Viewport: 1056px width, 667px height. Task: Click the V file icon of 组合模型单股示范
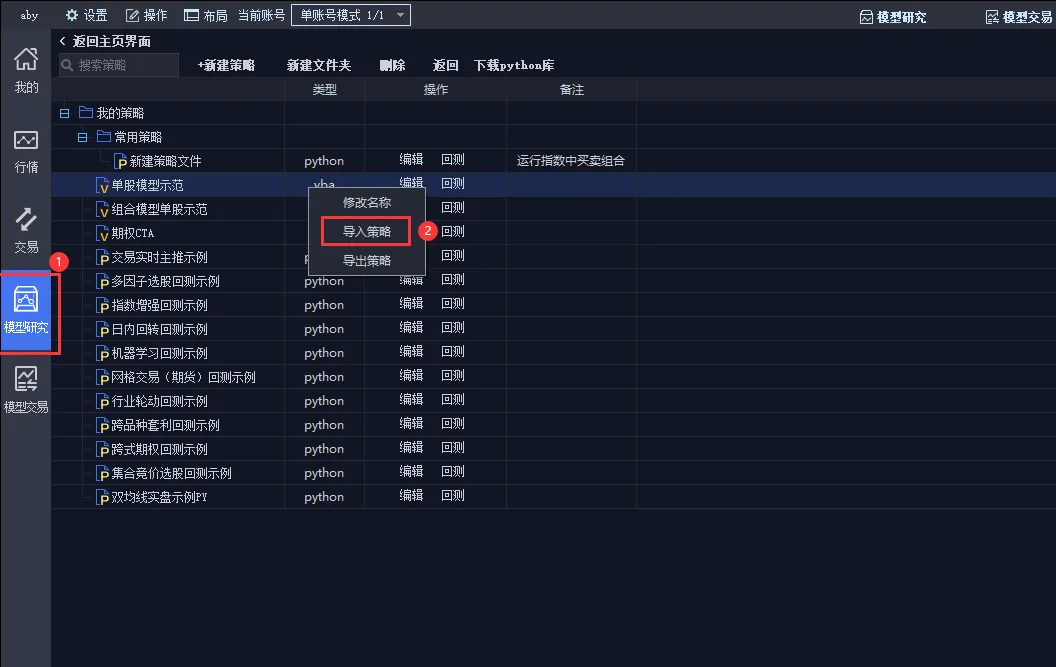(x=102, y=210)
